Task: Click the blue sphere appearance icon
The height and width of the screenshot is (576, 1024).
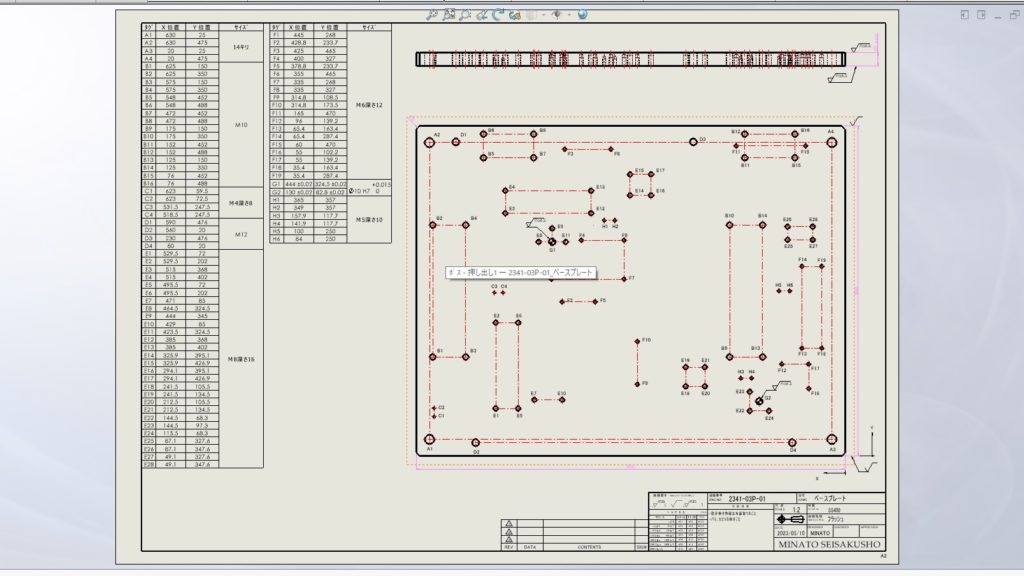Action: coord(582,16)
